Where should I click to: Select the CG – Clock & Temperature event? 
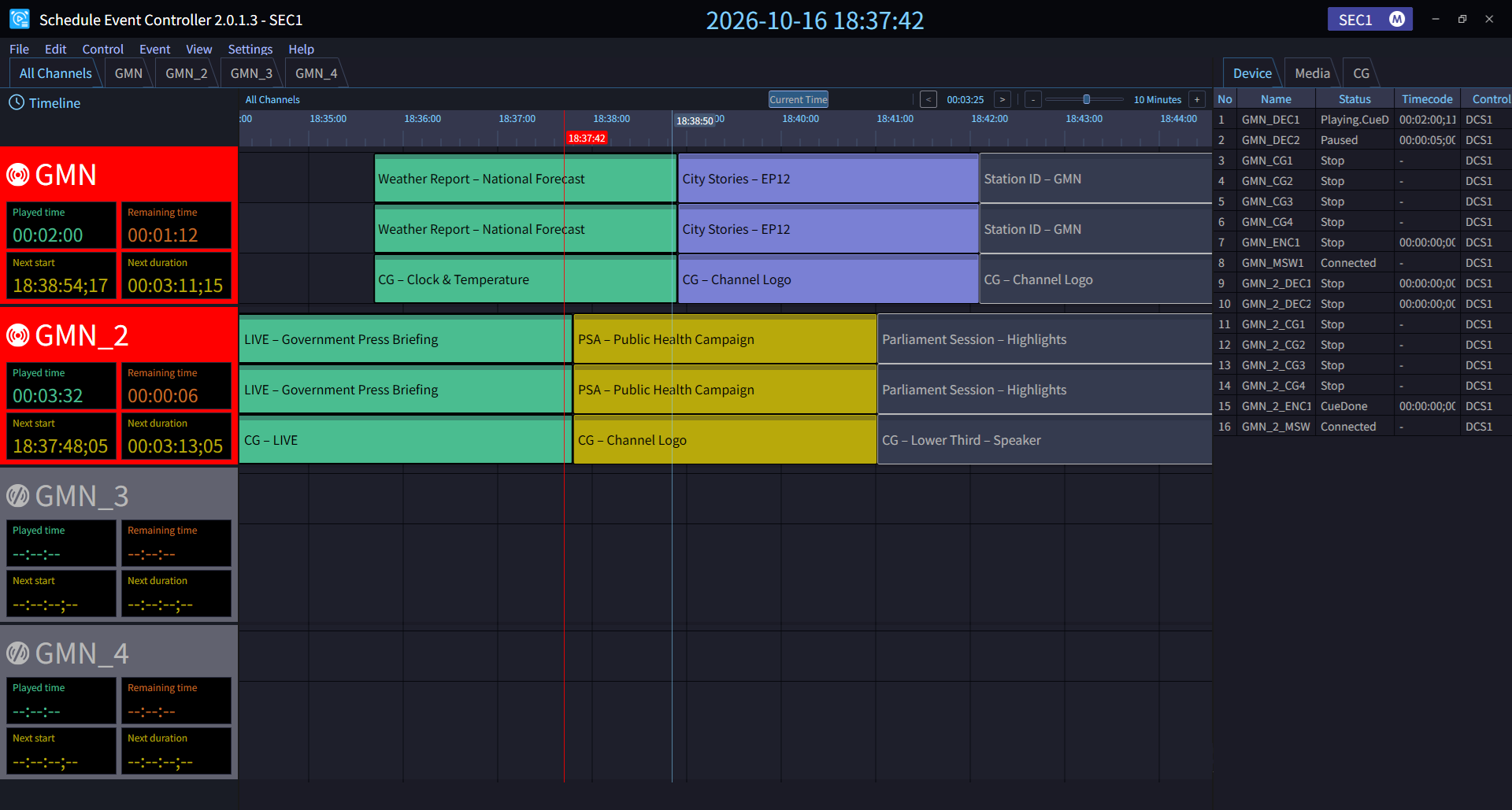click(525, 279)
